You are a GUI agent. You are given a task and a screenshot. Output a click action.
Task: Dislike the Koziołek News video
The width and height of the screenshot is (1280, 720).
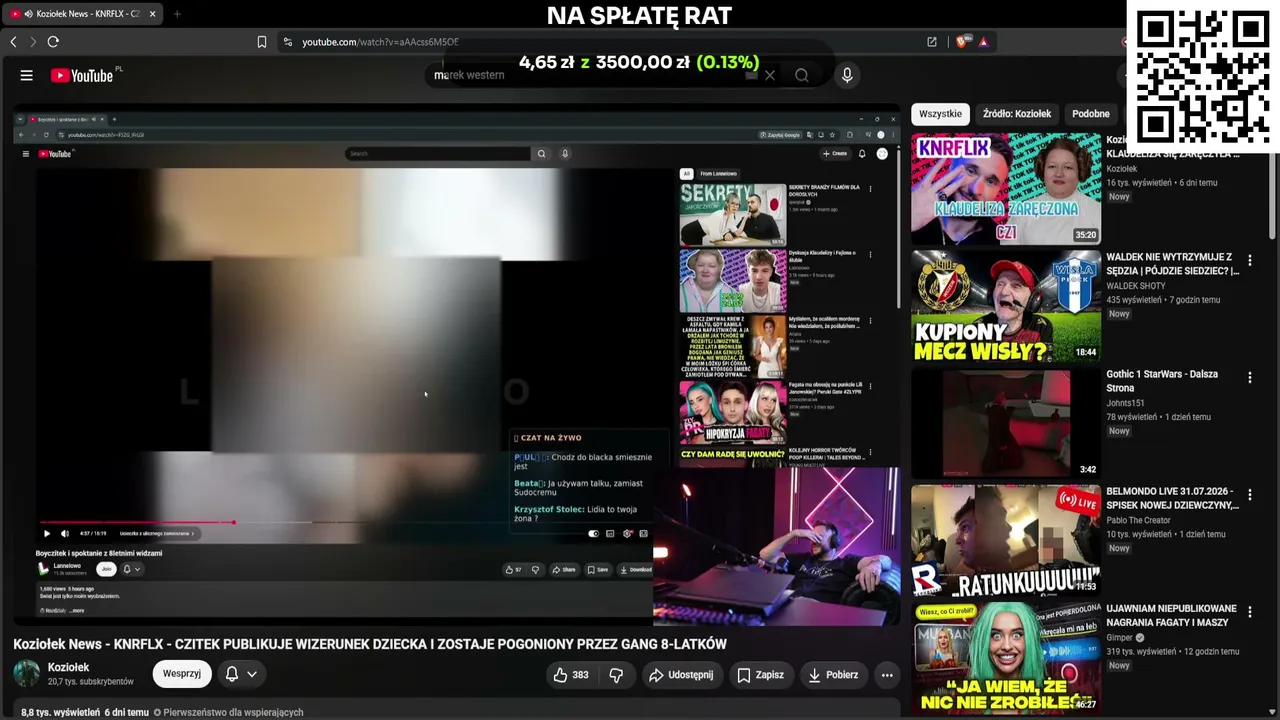(616, 675)
